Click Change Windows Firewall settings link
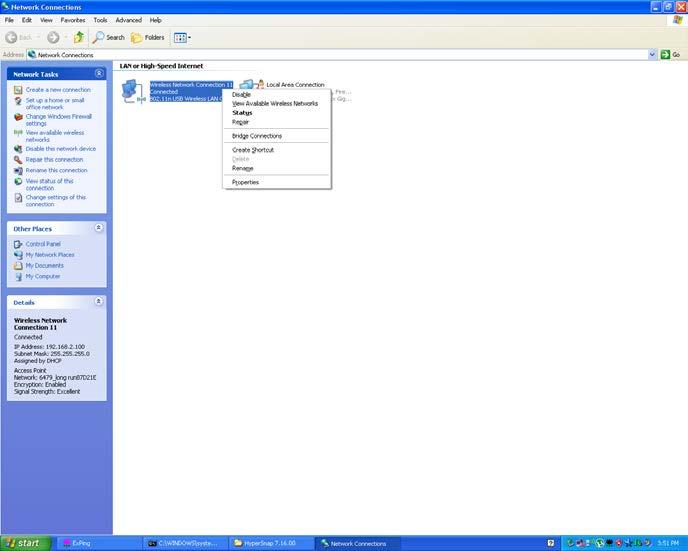688x551 pixels. coord(58,120)
